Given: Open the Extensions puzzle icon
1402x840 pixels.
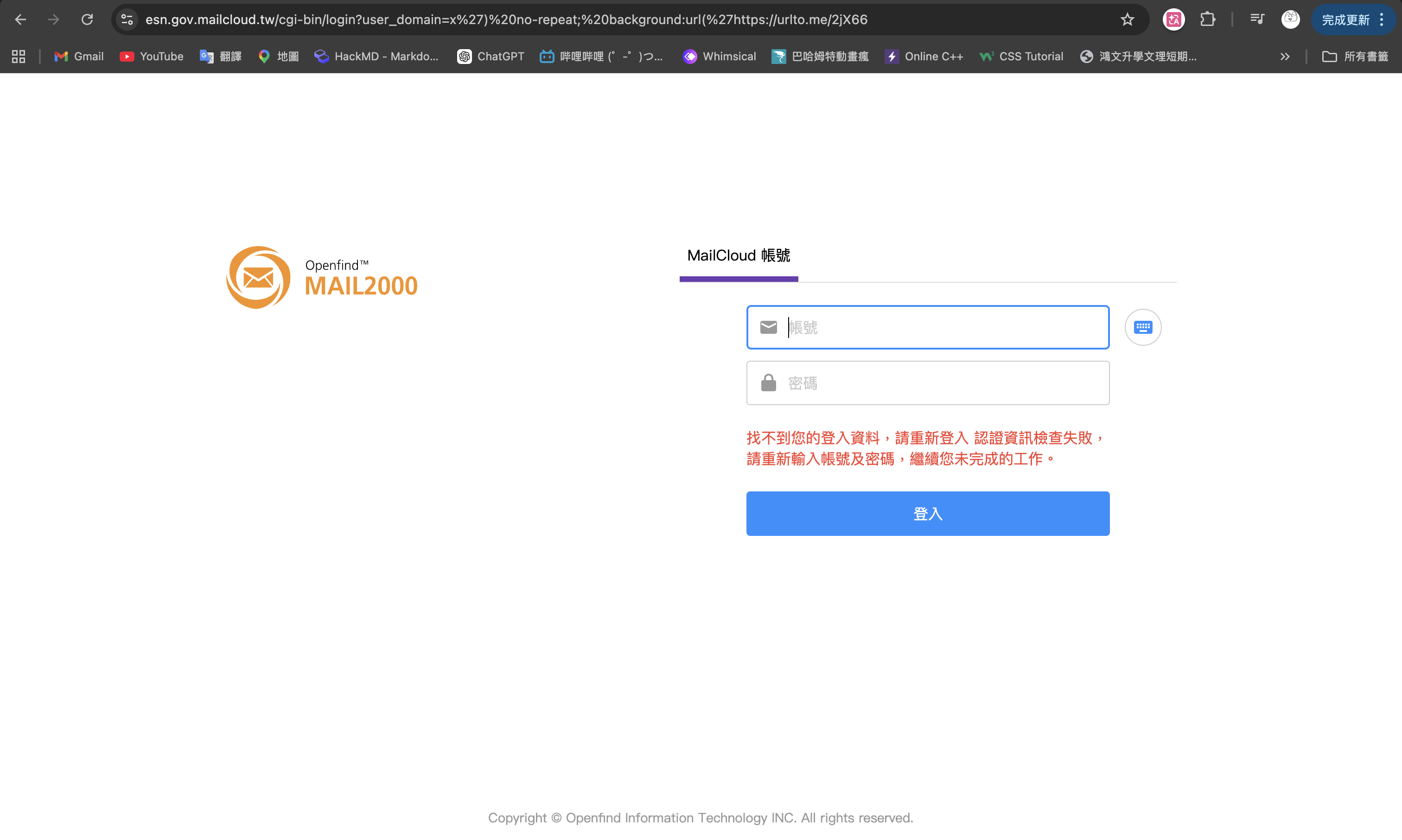Looking at the screenshot, I should 1207,20.
